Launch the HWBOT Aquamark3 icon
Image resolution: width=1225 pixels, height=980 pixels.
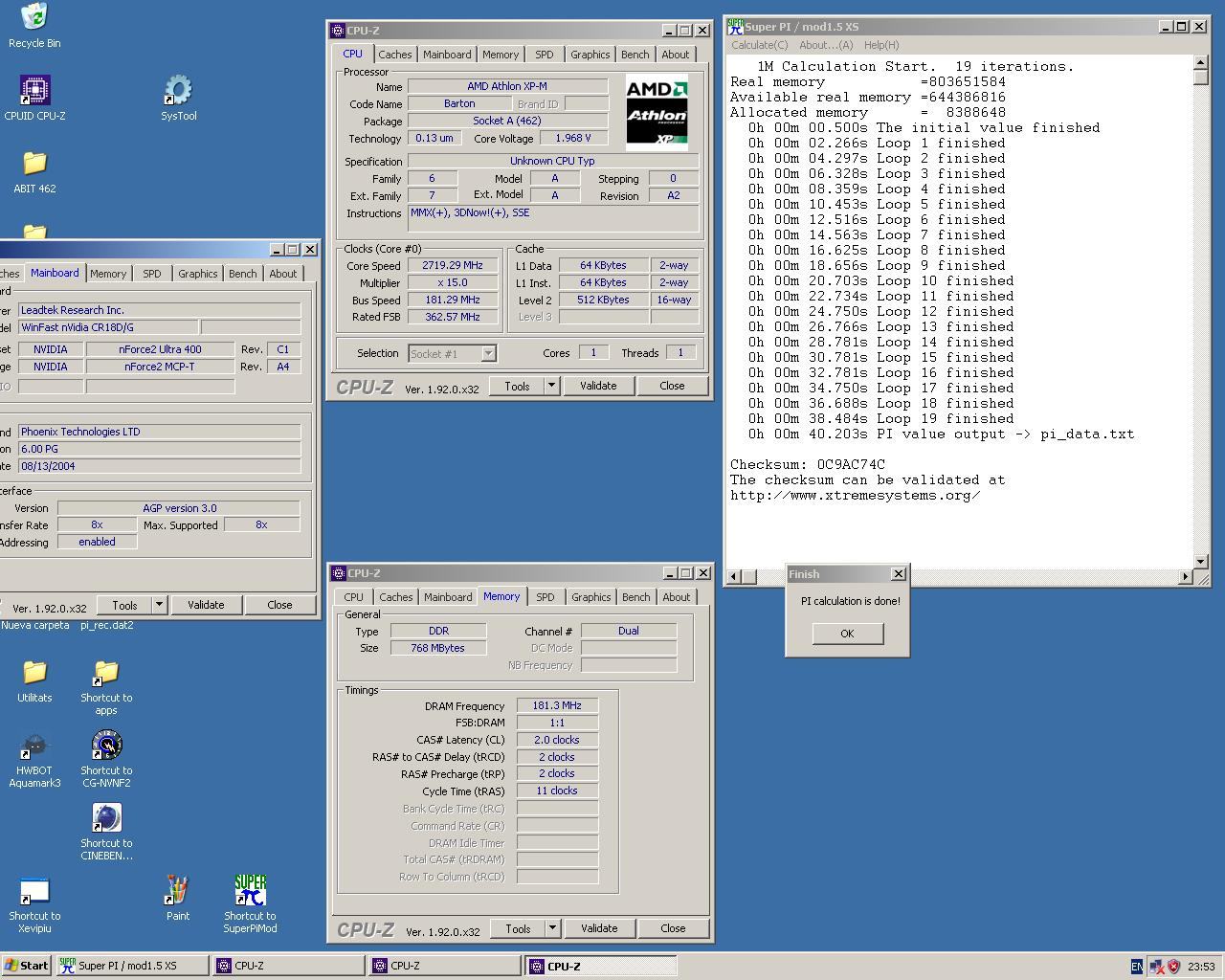(34, 746)
